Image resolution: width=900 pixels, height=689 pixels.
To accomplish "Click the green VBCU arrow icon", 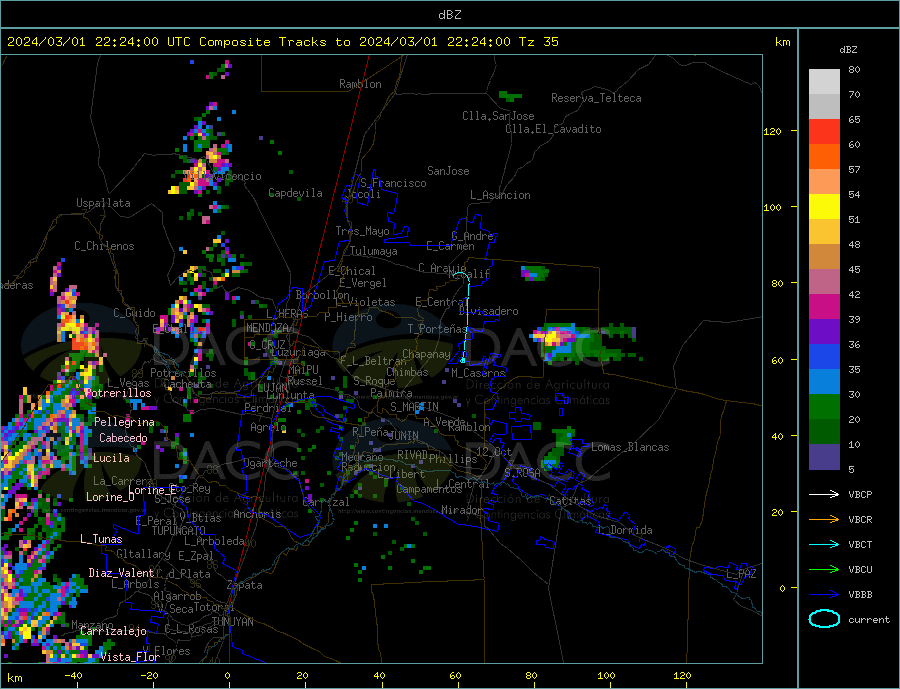I will pyautogui.click(x=823, y=569).
